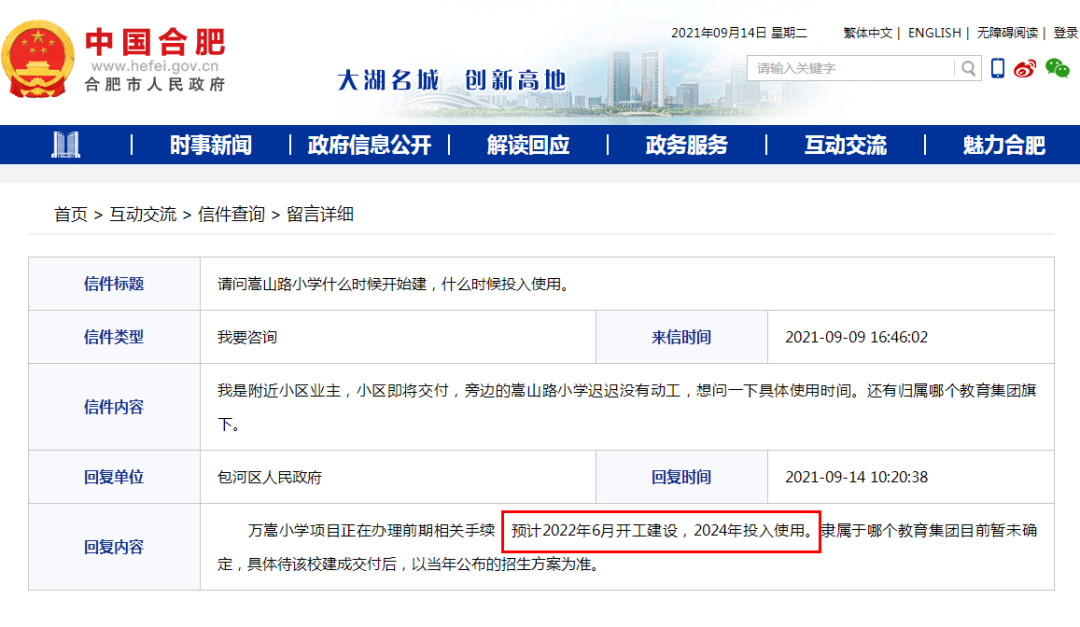Click the 我要咨询 cell

pos(398,337)
